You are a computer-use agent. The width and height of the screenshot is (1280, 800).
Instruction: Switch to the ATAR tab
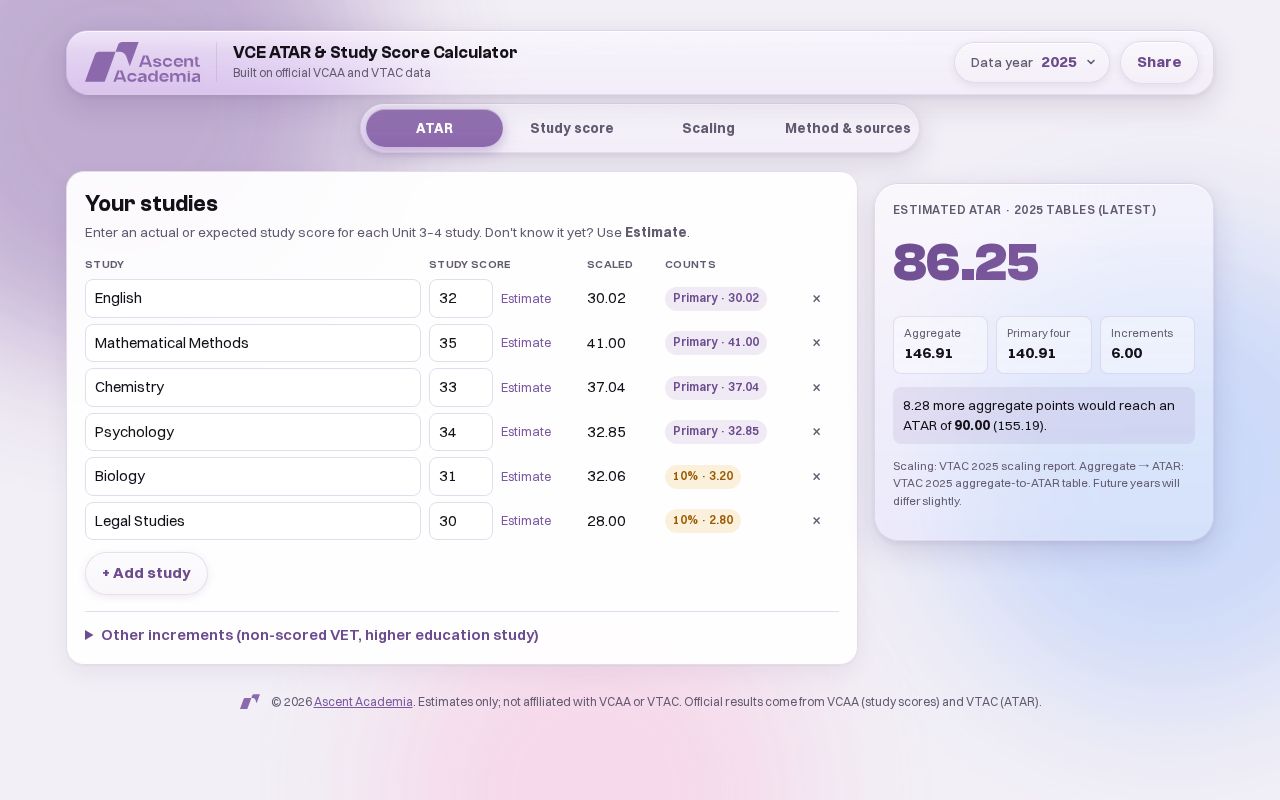click(x=434, y=128)
